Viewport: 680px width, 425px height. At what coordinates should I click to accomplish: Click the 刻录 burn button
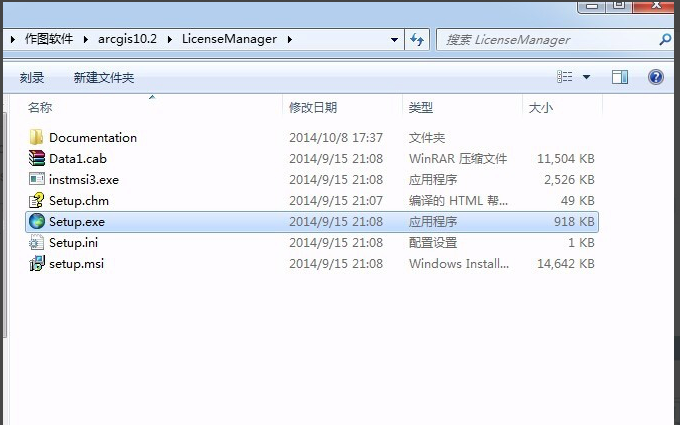pyautogui.click(x=32, y=78)
